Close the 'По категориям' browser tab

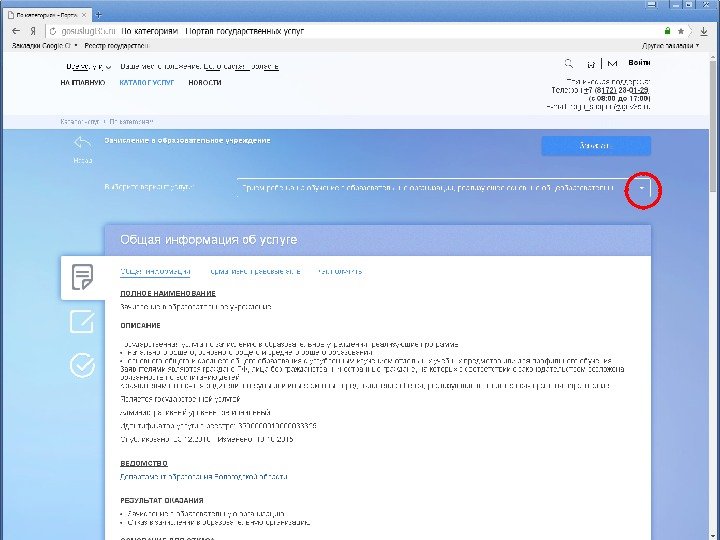tap(84, 15)
